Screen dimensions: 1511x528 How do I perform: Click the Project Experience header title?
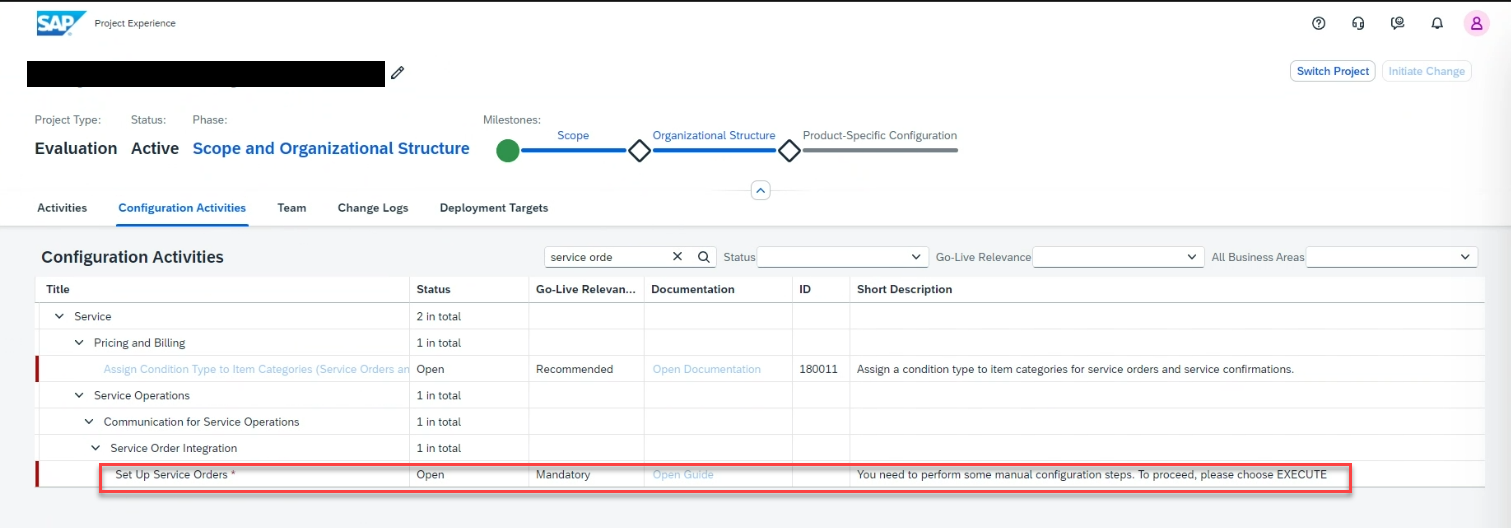coord(135,23)
